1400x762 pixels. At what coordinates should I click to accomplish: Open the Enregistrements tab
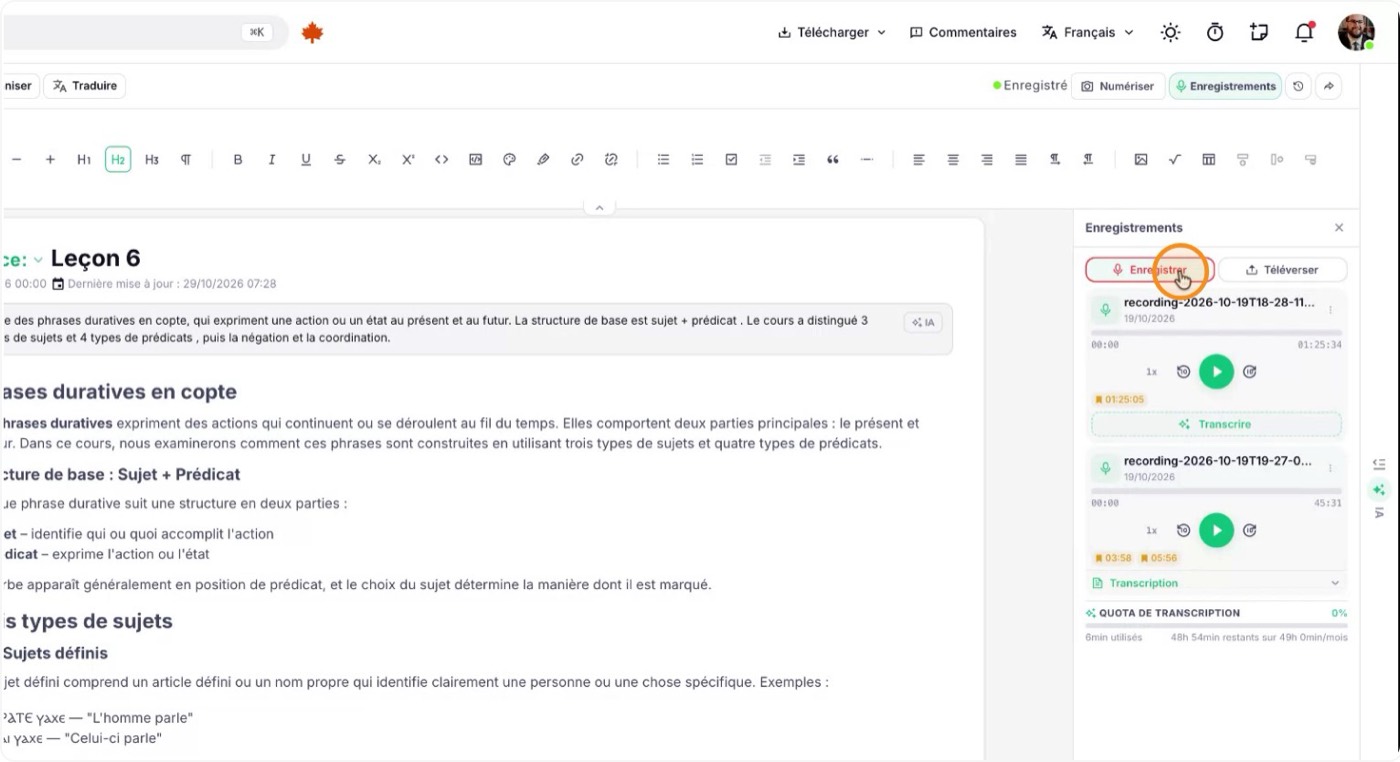point(1225,86)
